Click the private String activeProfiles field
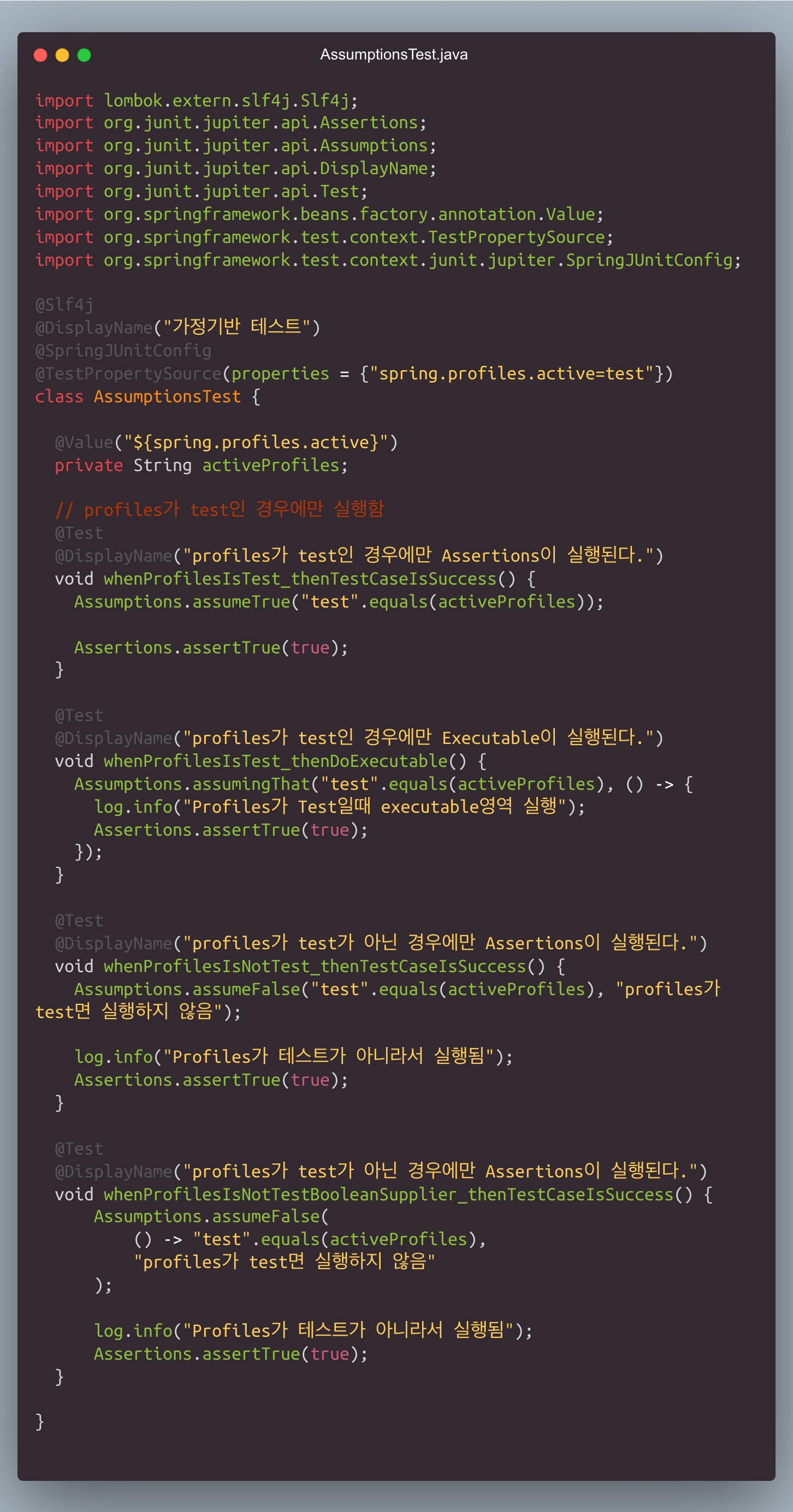Screen dimensions: 793x1512 point(202,466)
